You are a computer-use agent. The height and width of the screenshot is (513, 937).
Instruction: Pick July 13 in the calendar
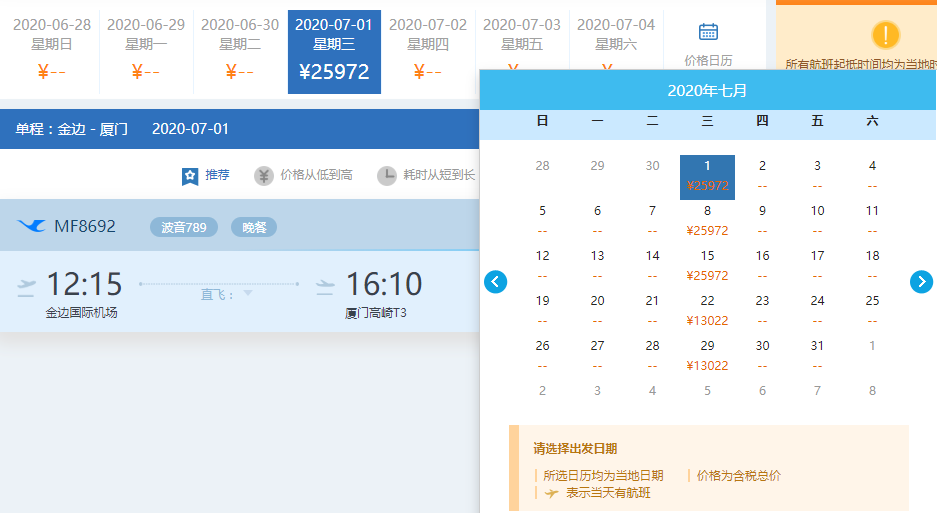click(598, 266)
